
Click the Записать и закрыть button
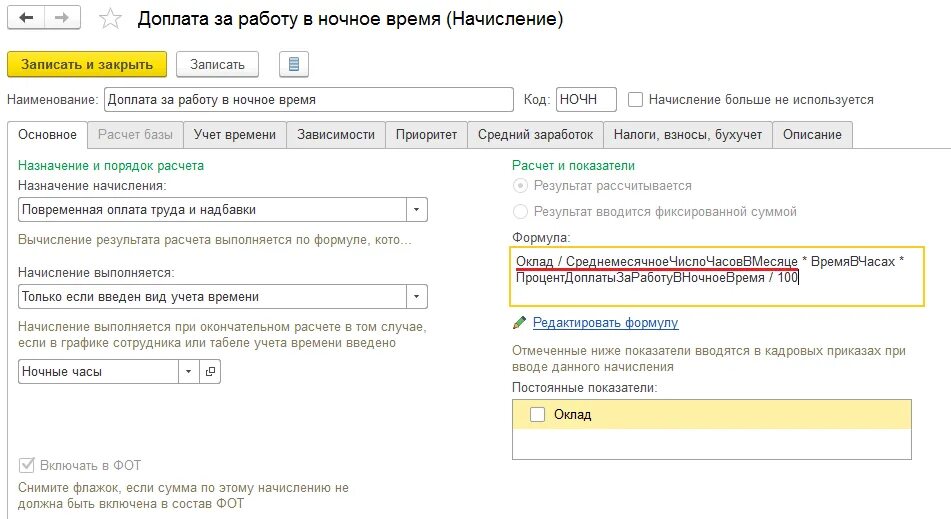(87, 64)
